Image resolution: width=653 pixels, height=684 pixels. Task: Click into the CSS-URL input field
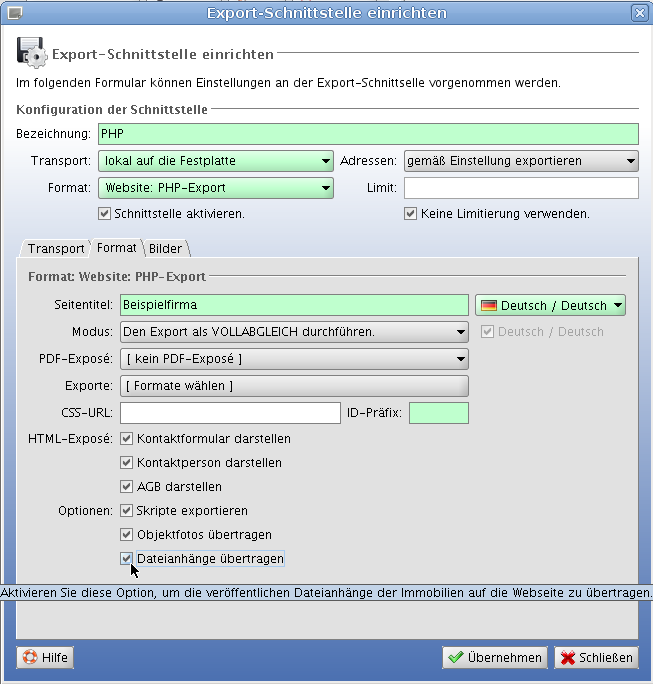(230, 413)
